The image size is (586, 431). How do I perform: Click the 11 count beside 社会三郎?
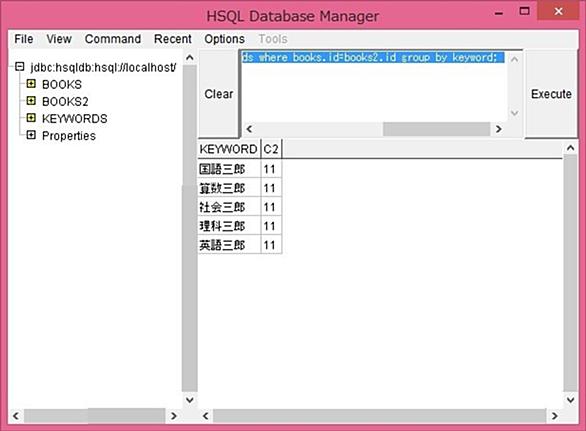point(271,207)
